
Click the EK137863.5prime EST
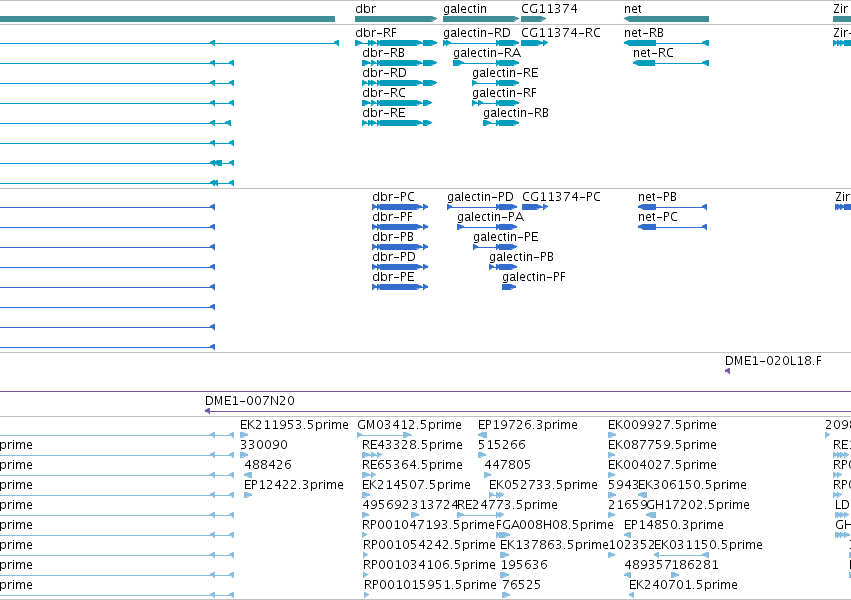tap(504, 555)
